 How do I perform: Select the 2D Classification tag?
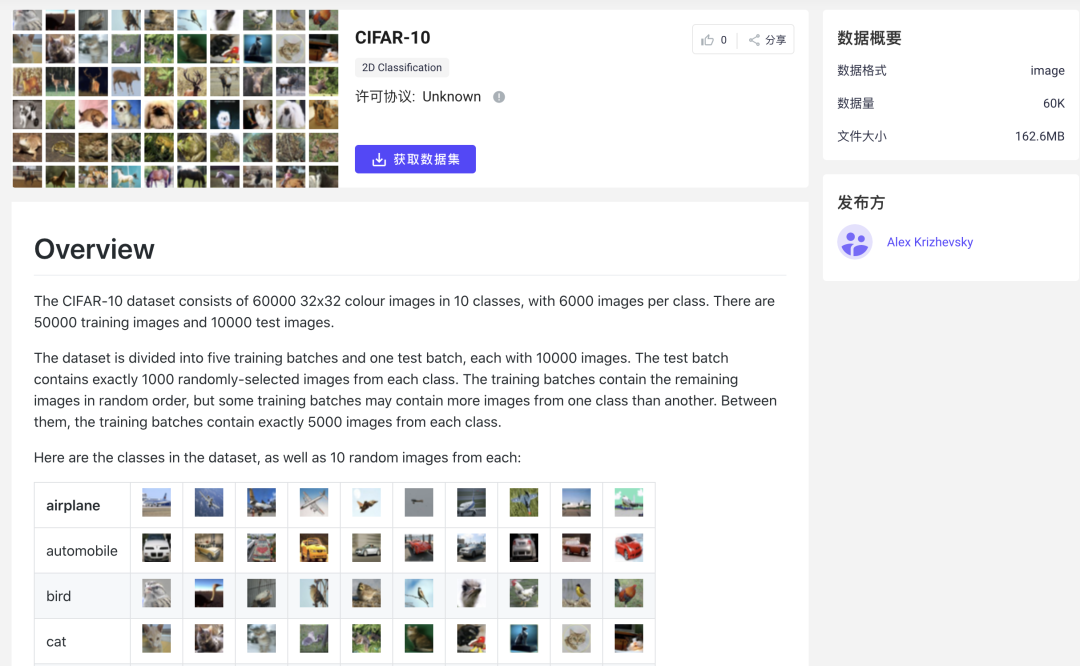[402, 67]
